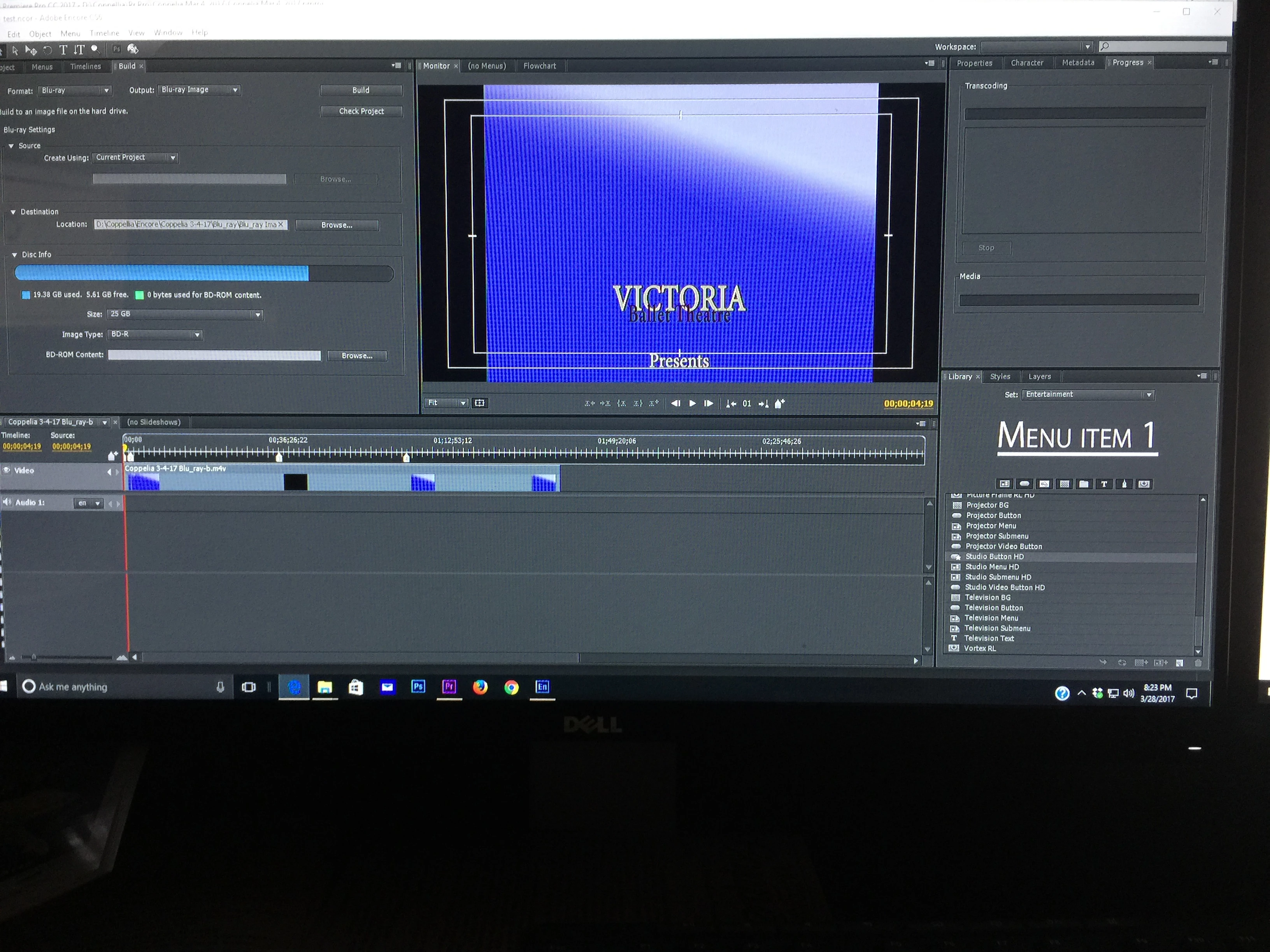
Task: Click the Check Project button
Action: click(x=361, y=111)
